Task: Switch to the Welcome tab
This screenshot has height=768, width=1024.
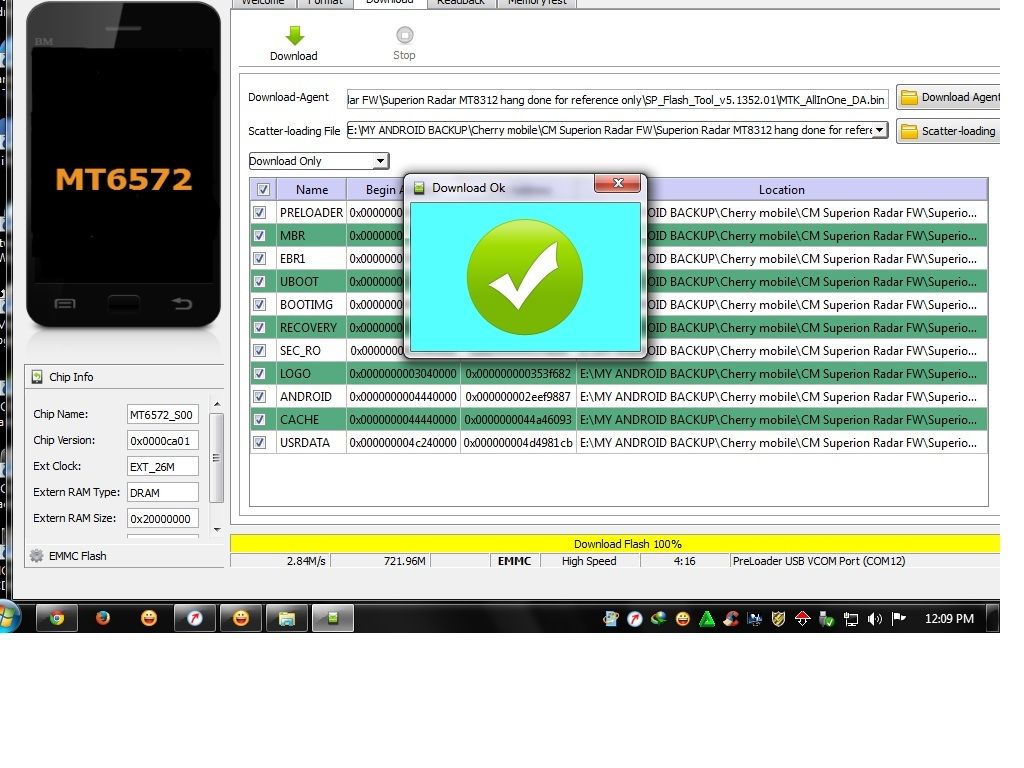Action: pyautogui.click(x=263, y=3)
